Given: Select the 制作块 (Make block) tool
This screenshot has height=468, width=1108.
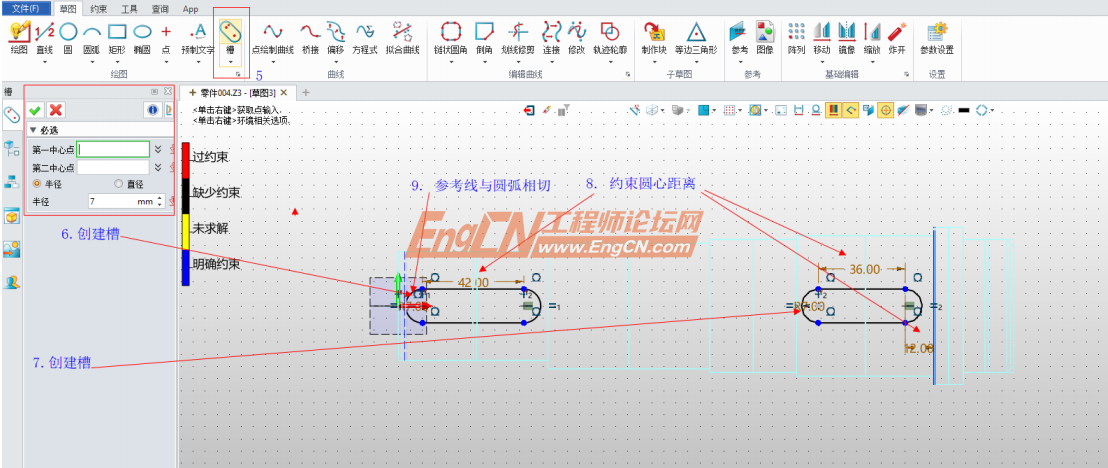Looking at the screenshot, I should 655,37.
